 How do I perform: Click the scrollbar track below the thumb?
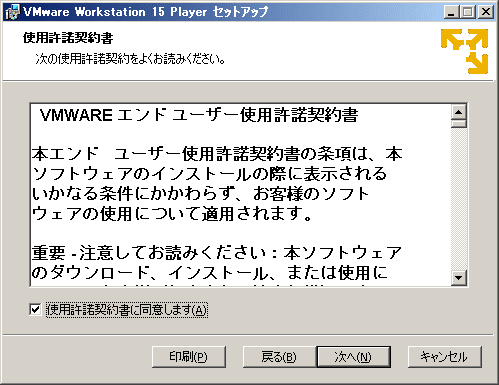459,199
